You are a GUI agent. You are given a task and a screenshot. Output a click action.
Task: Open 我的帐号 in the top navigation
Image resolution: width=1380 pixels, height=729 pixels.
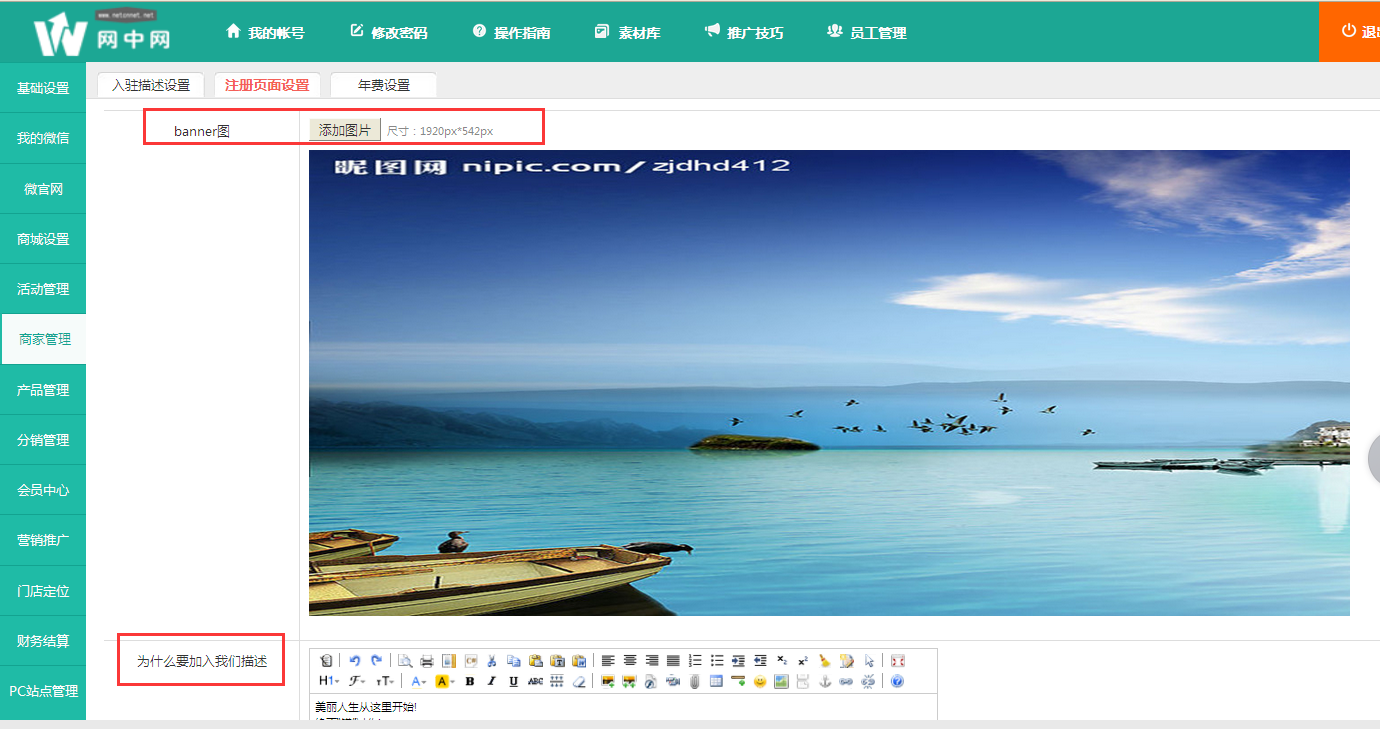pos(266,32)
